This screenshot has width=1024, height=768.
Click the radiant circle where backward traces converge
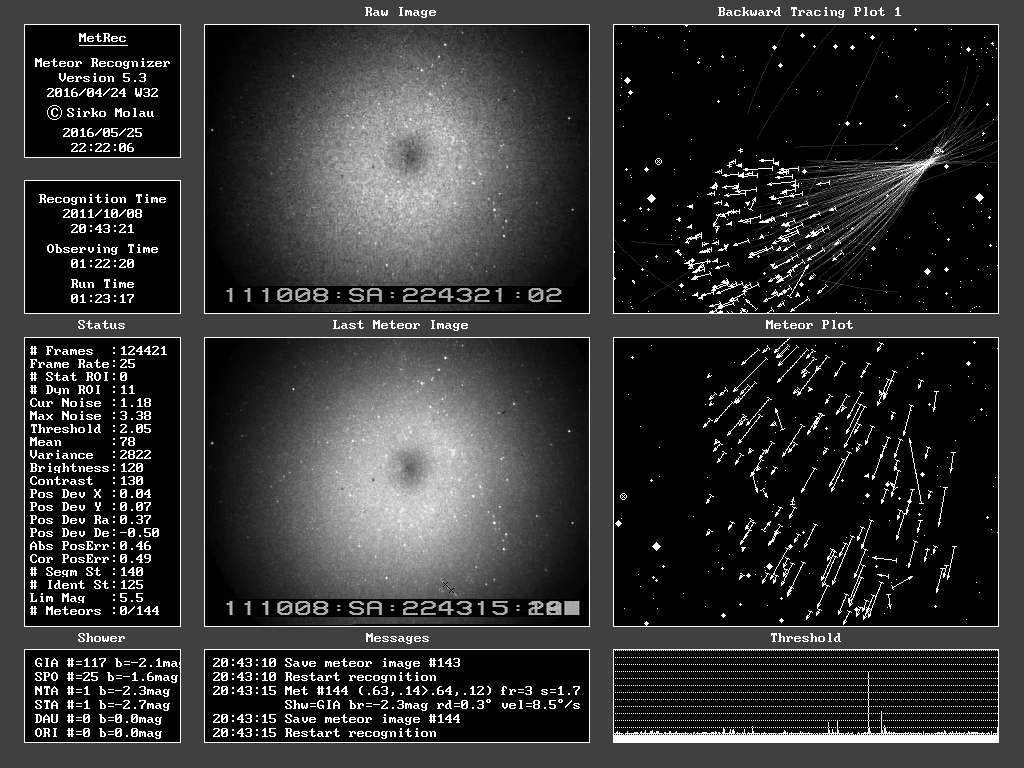coord(938,151)
